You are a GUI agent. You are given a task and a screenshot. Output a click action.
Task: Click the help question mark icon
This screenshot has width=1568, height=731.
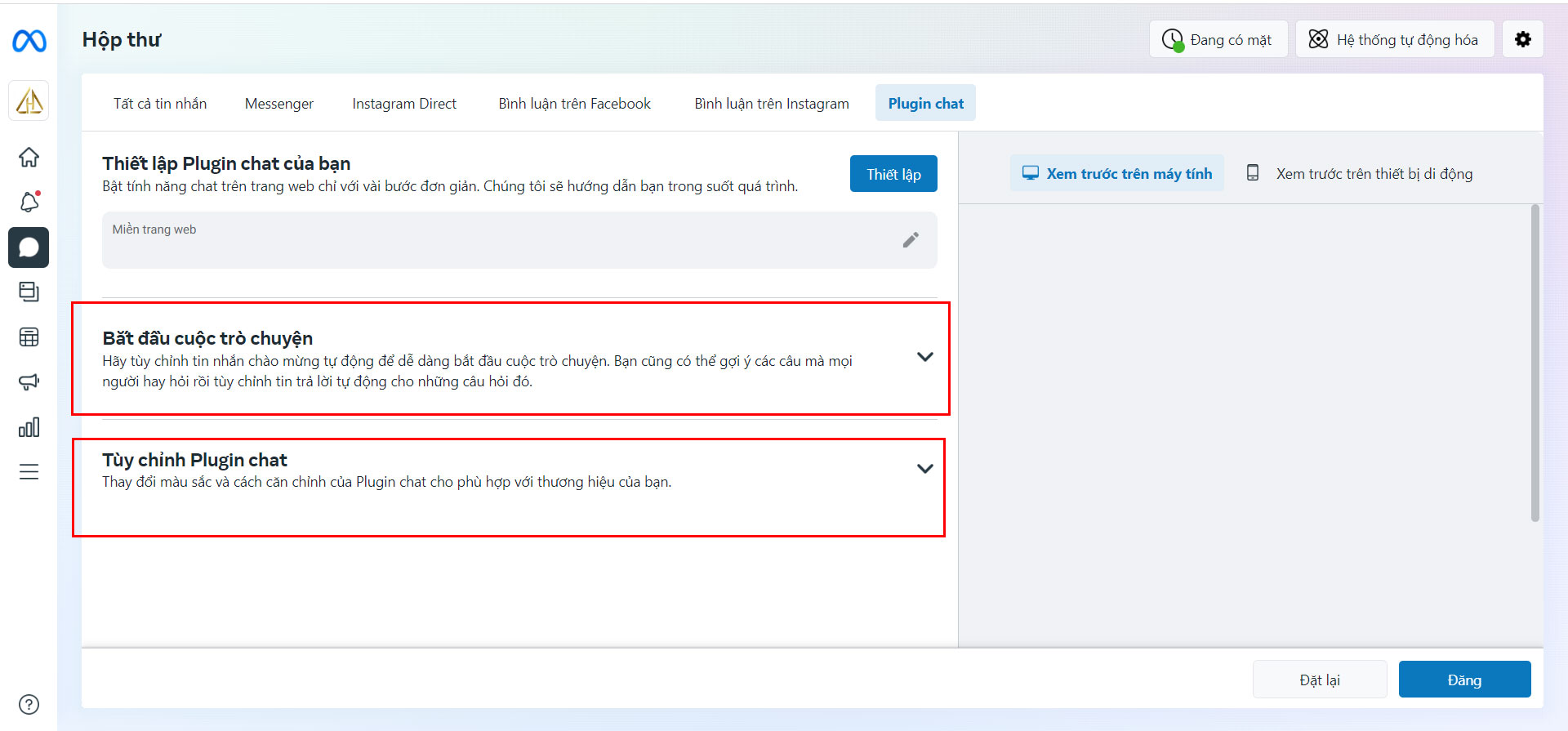tap(29, 704)
